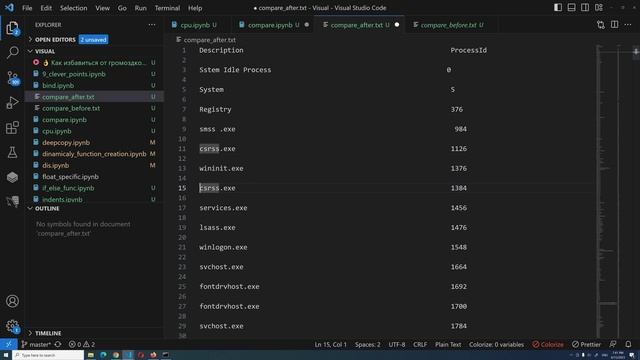Image resolution: width=640 pixels, height=360 pixels.
Task: Expand the Open Editors section
Action: [55, 40]
